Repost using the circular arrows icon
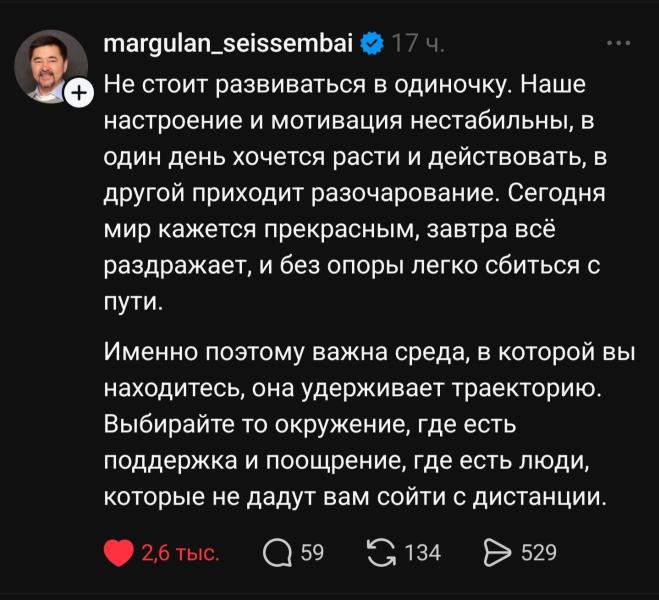Viewport: 659px width, 600px height. point(383,552)
